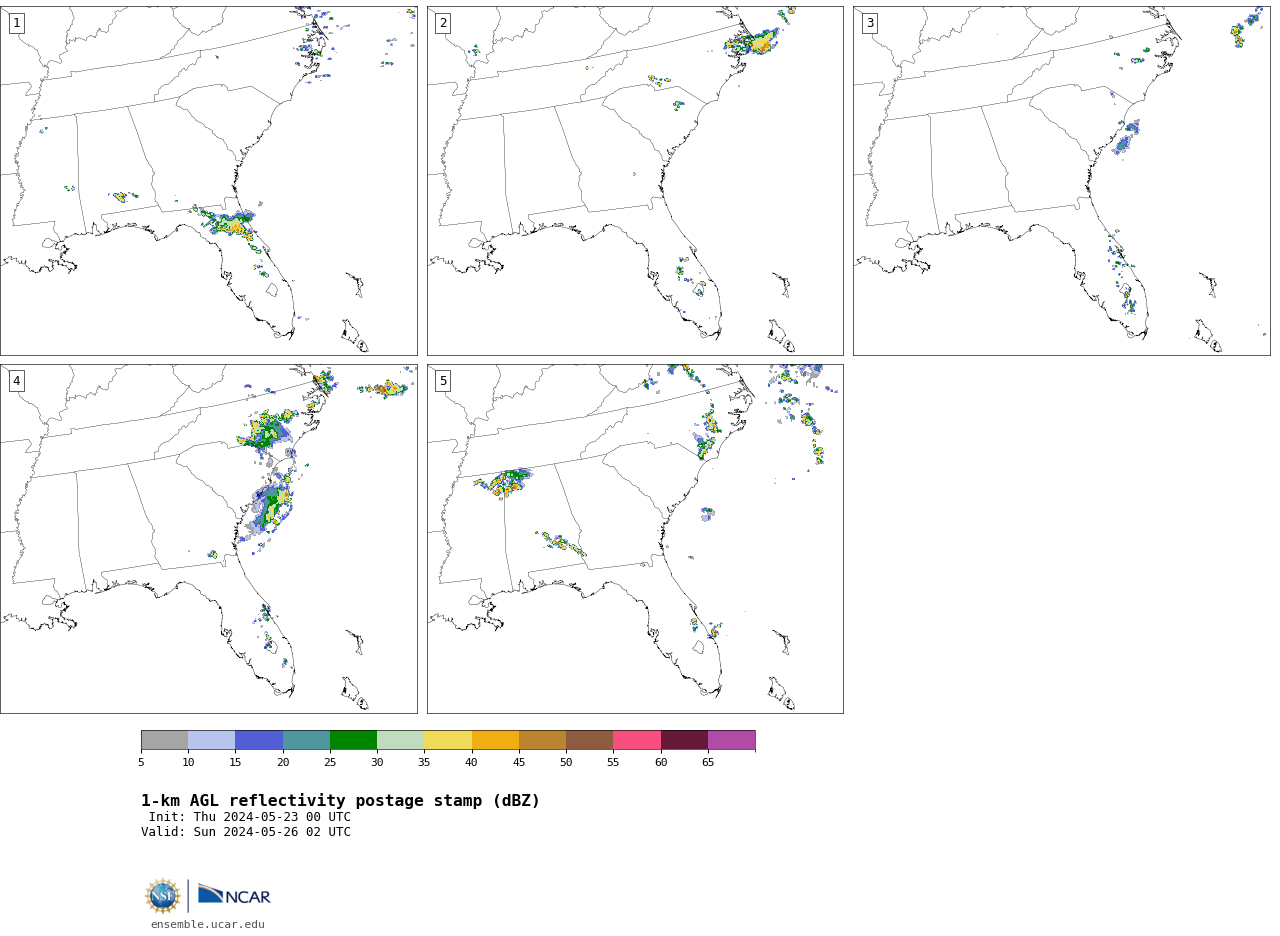1280x936 pixels.
Task: Click the light lavender 10-15 dBZ swatch
Action: click(x=212, y=740)
